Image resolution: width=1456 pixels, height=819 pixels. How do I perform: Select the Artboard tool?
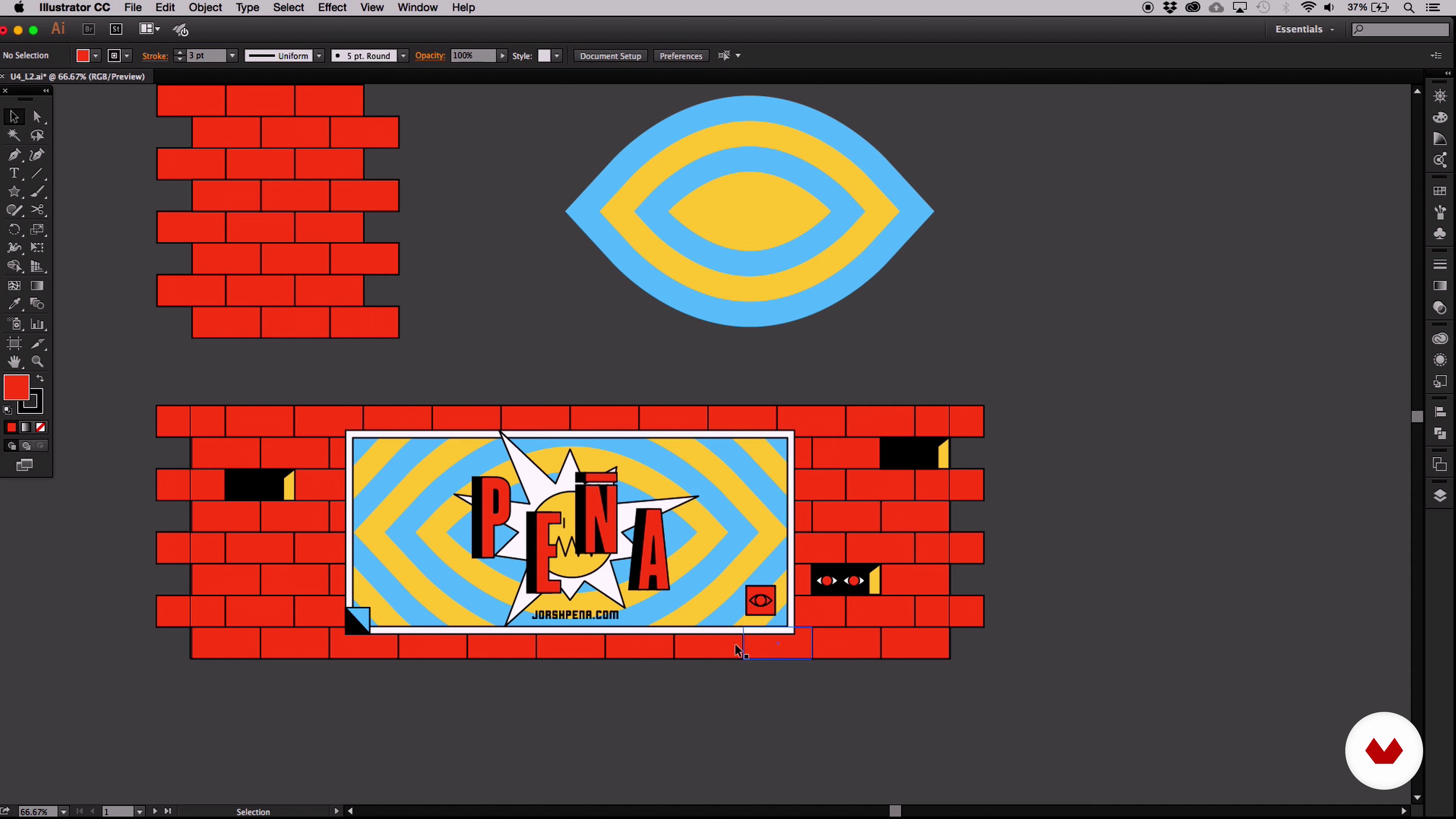coord(14,343)
